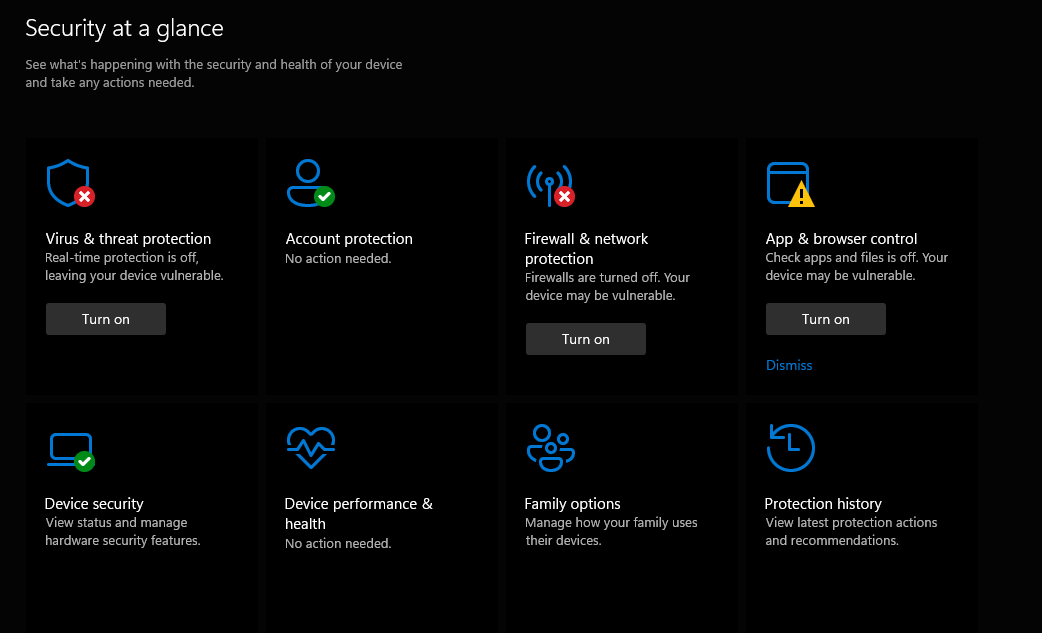This screenshot has height=633, width=1042.
Task: Open the Account protection person icon
Action: click(x=310, y=183)
